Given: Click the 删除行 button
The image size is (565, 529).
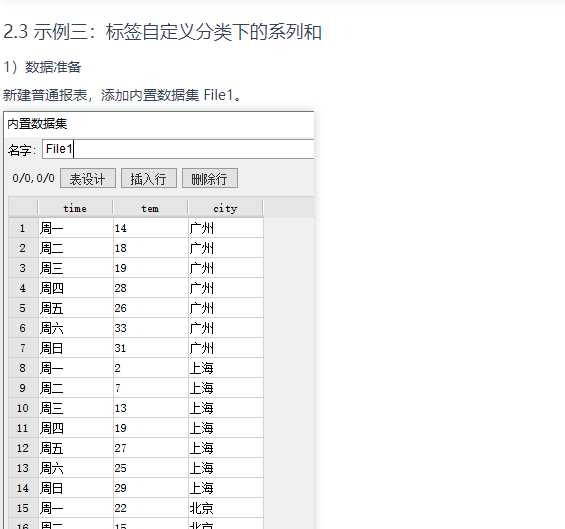Looking at the screenshot, I should tap(210, 178).
